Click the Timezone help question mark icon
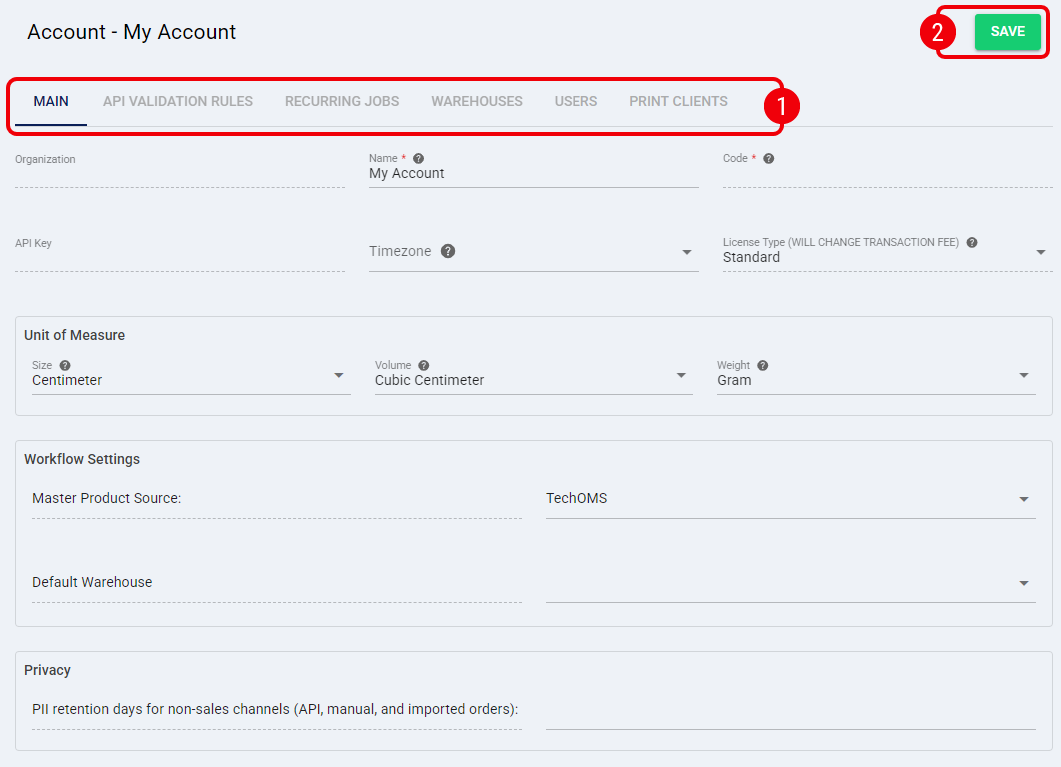The height and width of the screenshot is (767, 1061). 448,251
